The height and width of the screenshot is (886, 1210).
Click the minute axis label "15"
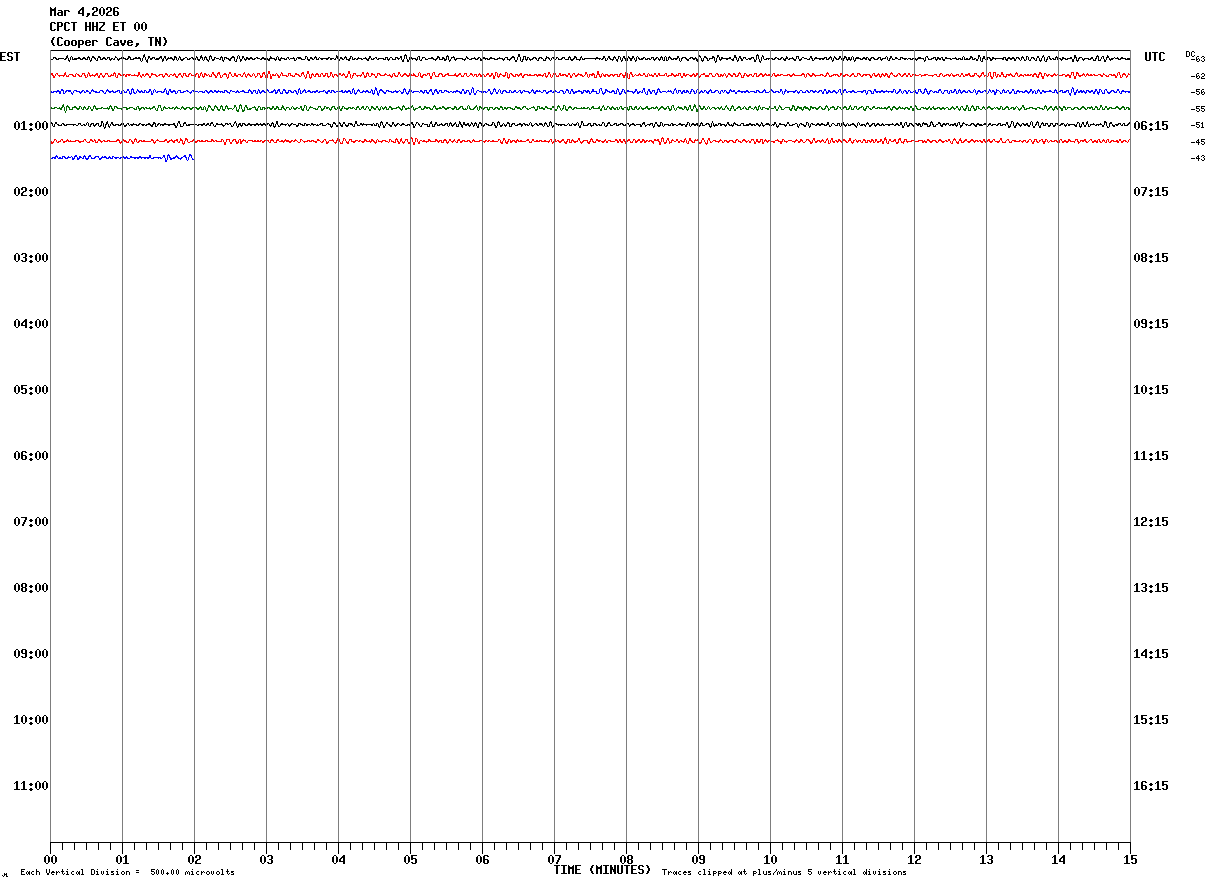click(1130, 860)
